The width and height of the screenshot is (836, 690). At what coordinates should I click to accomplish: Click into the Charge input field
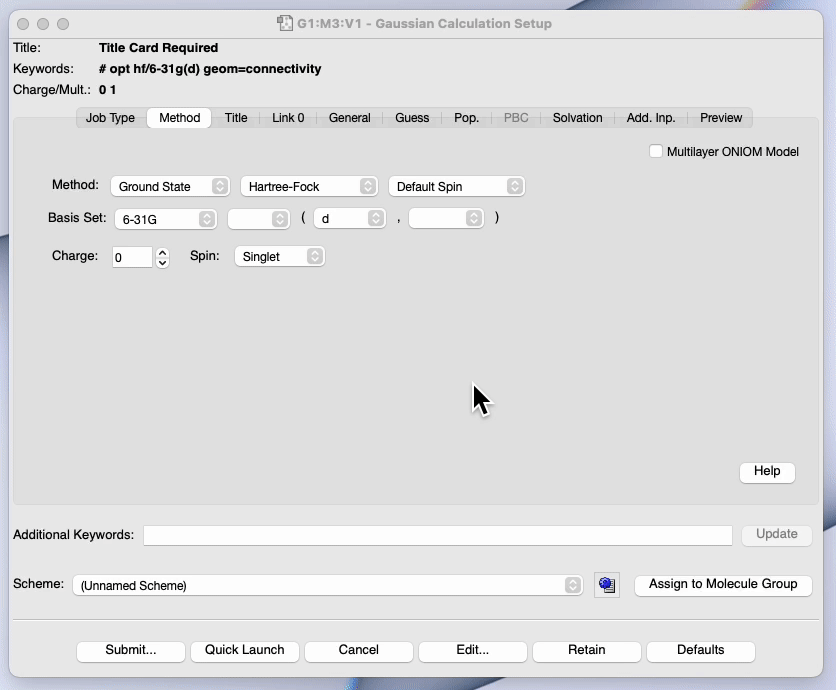click(x=132, y=258)
